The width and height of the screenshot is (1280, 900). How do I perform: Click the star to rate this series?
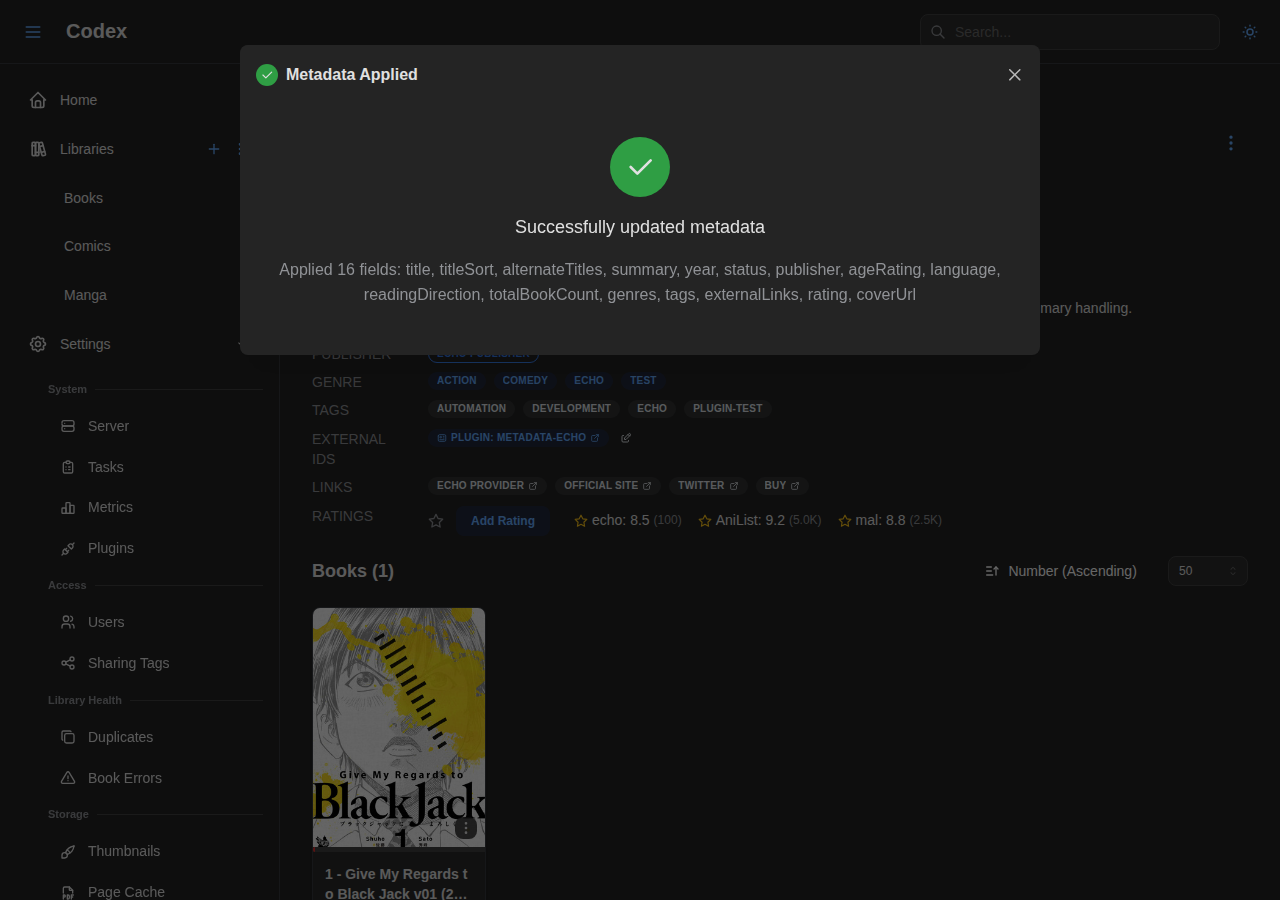(434, 520)
